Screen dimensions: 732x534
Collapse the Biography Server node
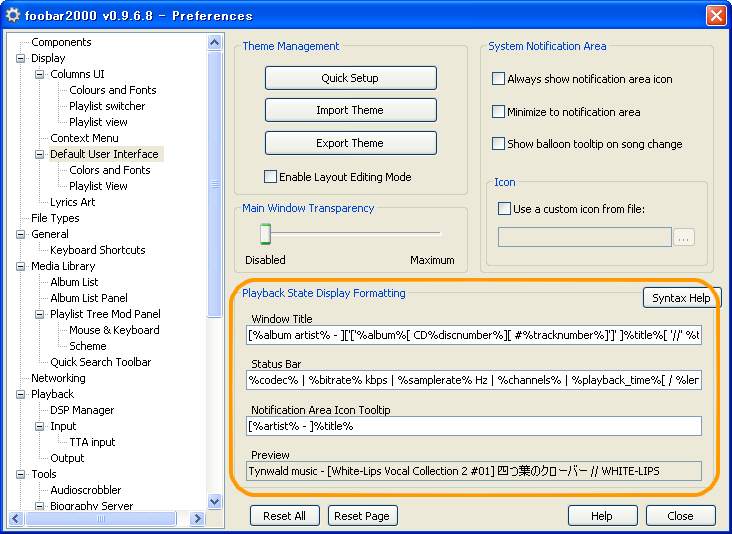[x=40, y=506]
